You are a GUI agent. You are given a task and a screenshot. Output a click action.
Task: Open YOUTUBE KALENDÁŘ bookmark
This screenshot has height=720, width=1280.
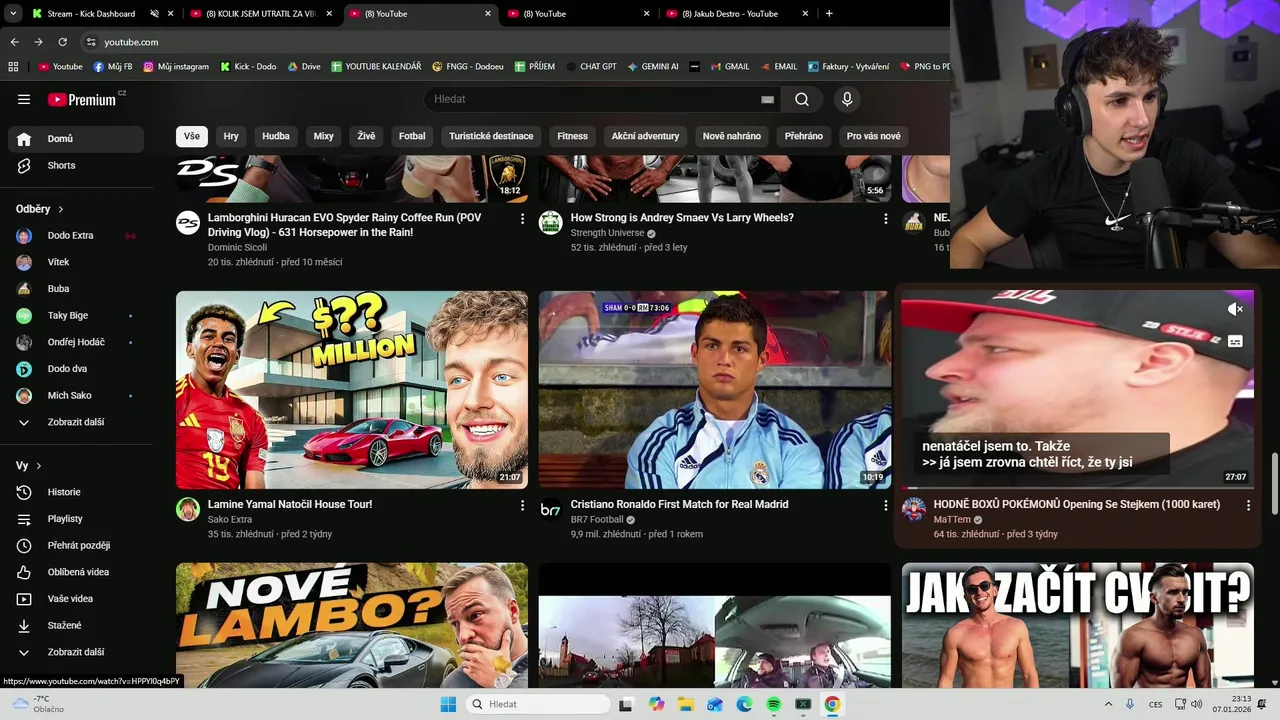tap(375, 66)
